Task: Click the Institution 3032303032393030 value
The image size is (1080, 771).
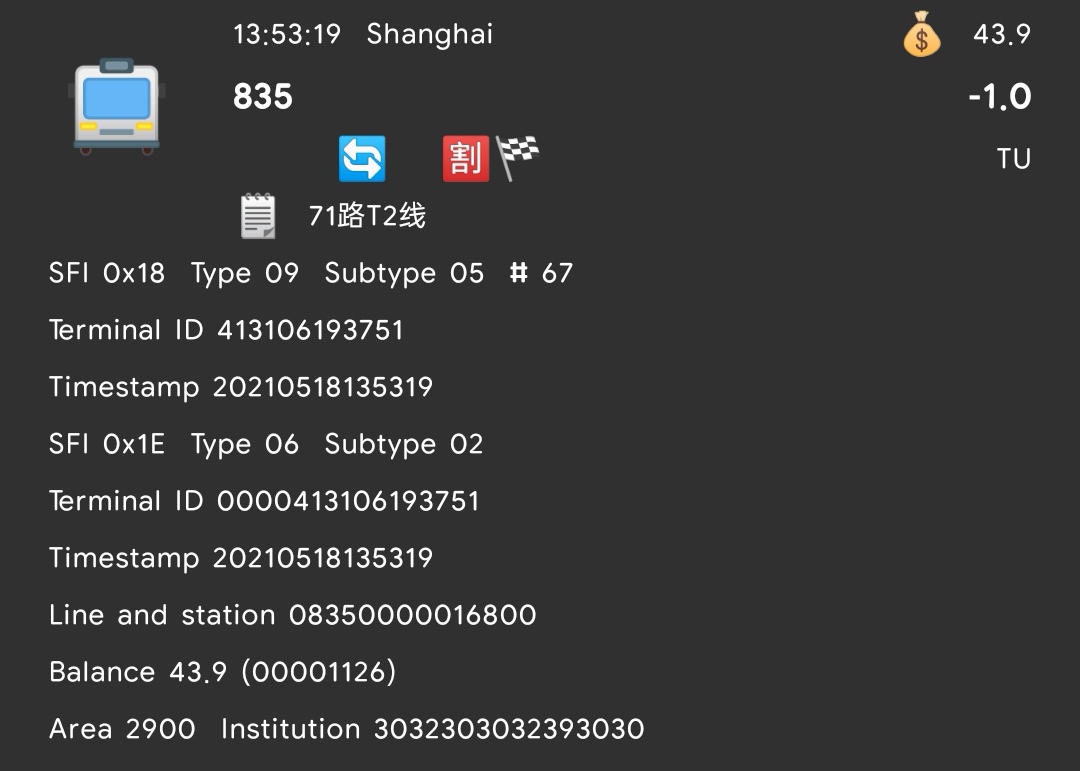Action: coord(508,729)
